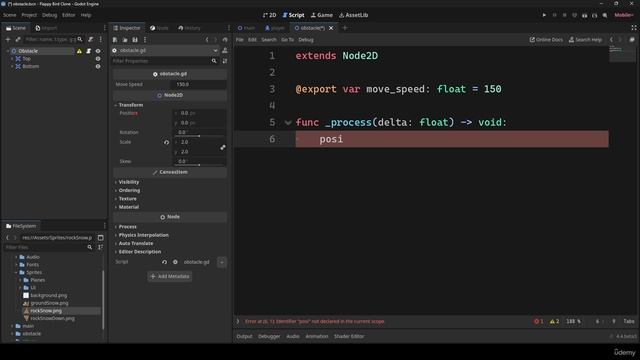The height and width of the screenshot is (360, 640).
Task: Open Online Docs link
Action: coord(546,40)
